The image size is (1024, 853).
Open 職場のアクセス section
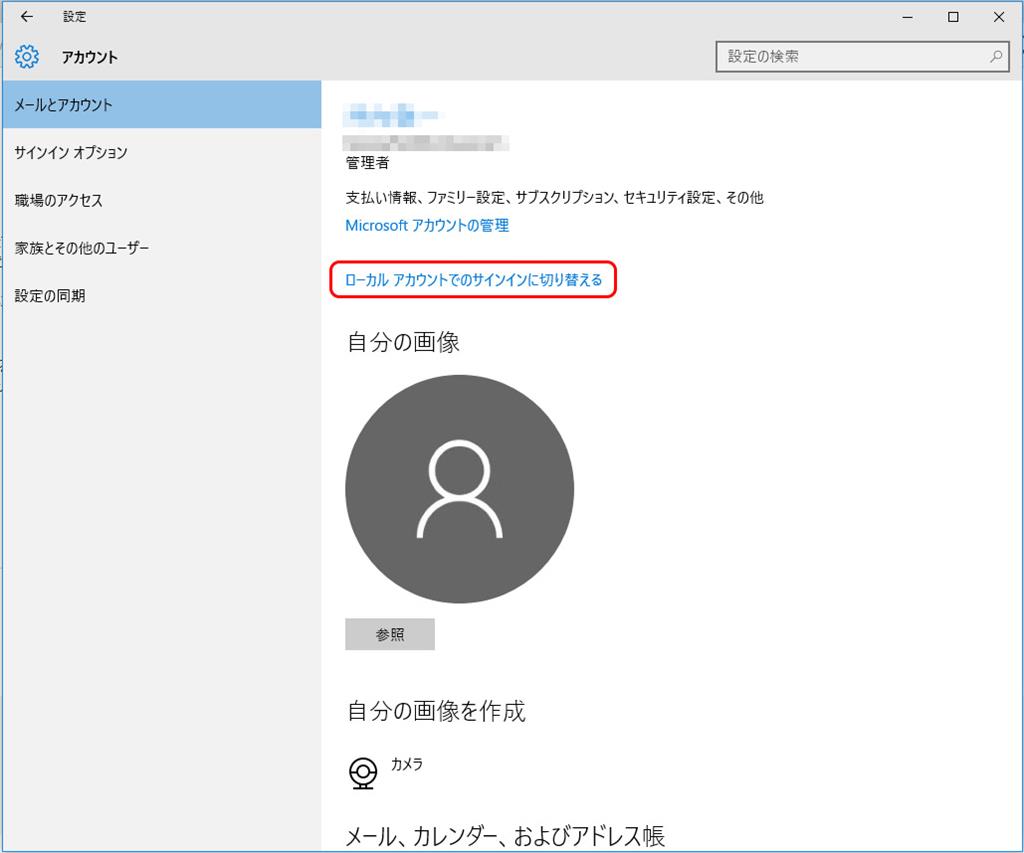point(162,200)
